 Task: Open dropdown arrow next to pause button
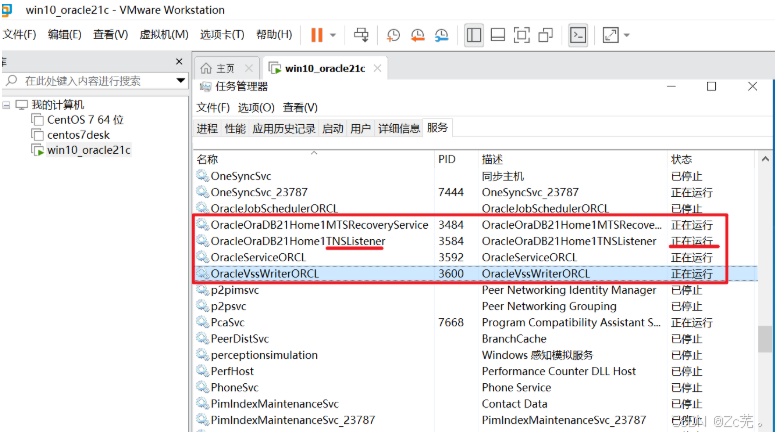(333, 35)
